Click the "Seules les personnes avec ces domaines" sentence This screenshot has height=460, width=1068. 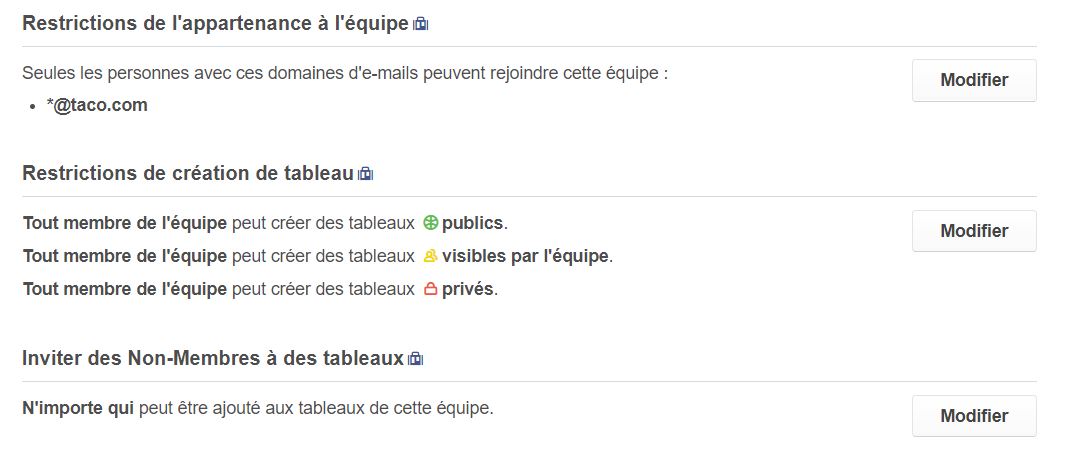pyautogui.click(x=345, y=73)
